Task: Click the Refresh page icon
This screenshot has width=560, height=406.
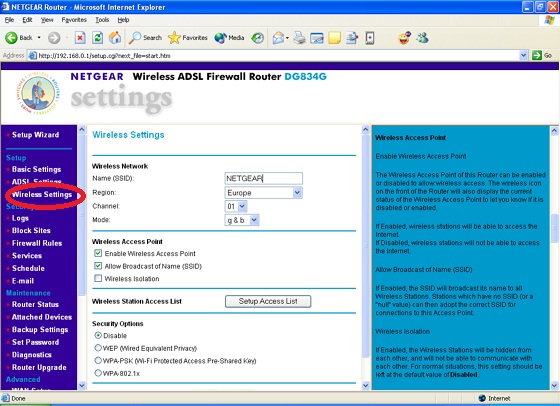Action: pyautogui.click(x=98, y=37)
